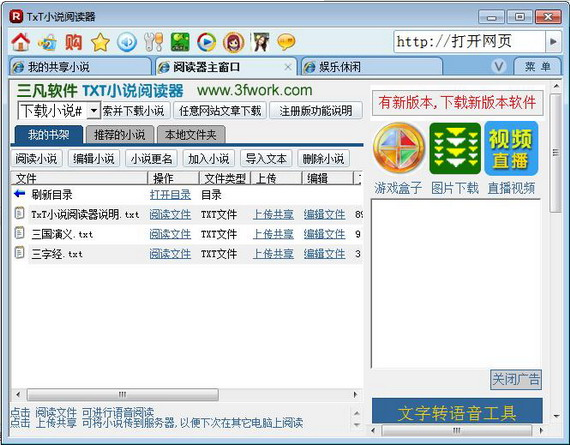Click the http://打开网页 address field
The image size is (571, 447).
[x=469, y=42]
